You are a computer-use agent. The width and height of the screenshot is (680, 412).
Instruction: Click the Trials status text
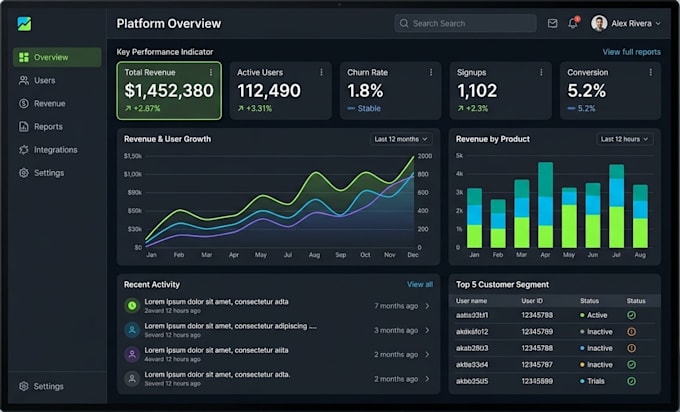pyautogui.click(x=595, y=381)
